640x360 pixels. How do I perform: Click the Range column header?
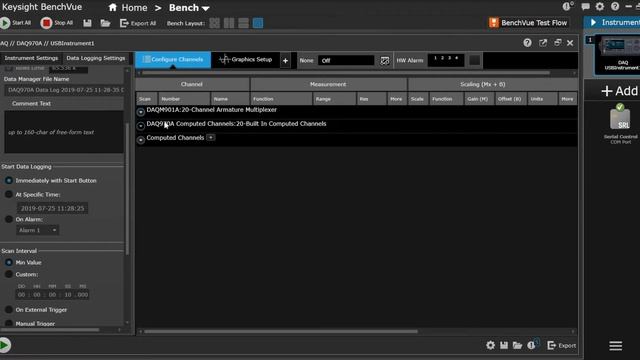coord(334,99)
